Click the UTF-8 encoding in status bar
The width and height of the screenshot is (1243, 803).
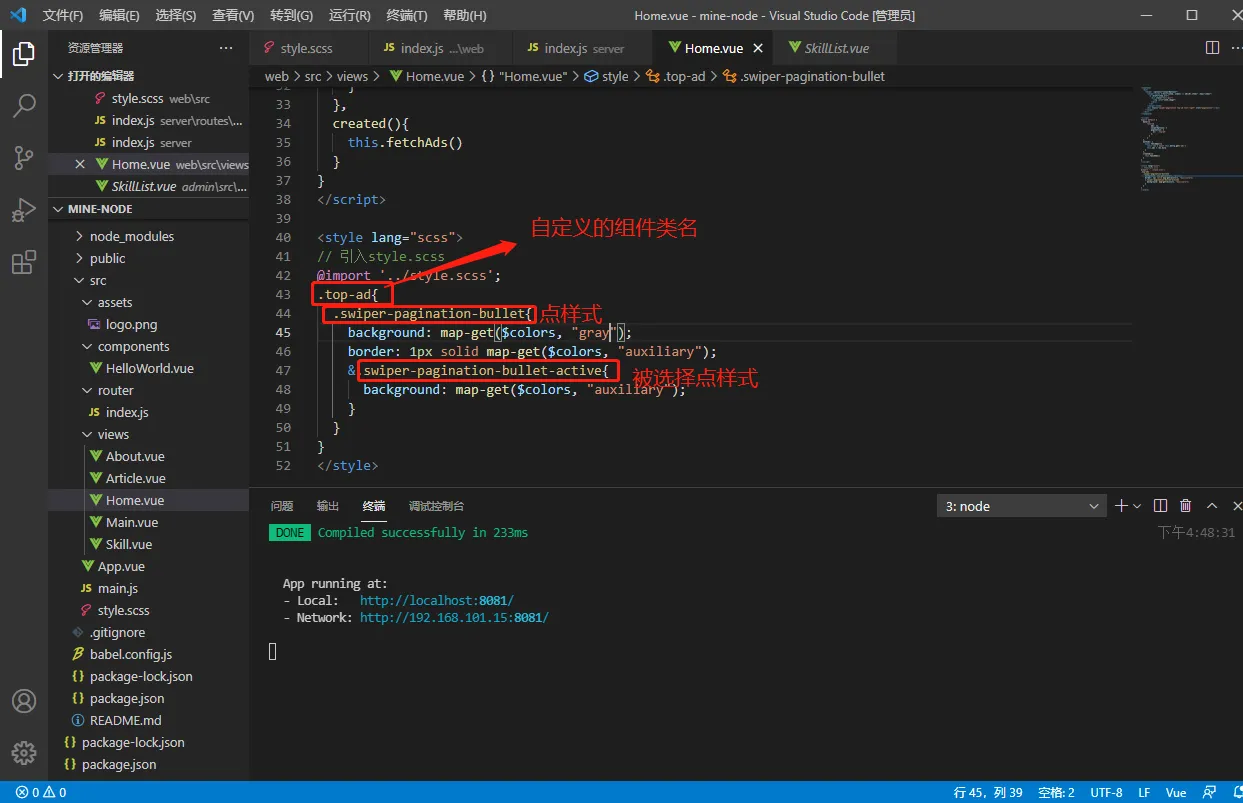tap(1106, 792)
